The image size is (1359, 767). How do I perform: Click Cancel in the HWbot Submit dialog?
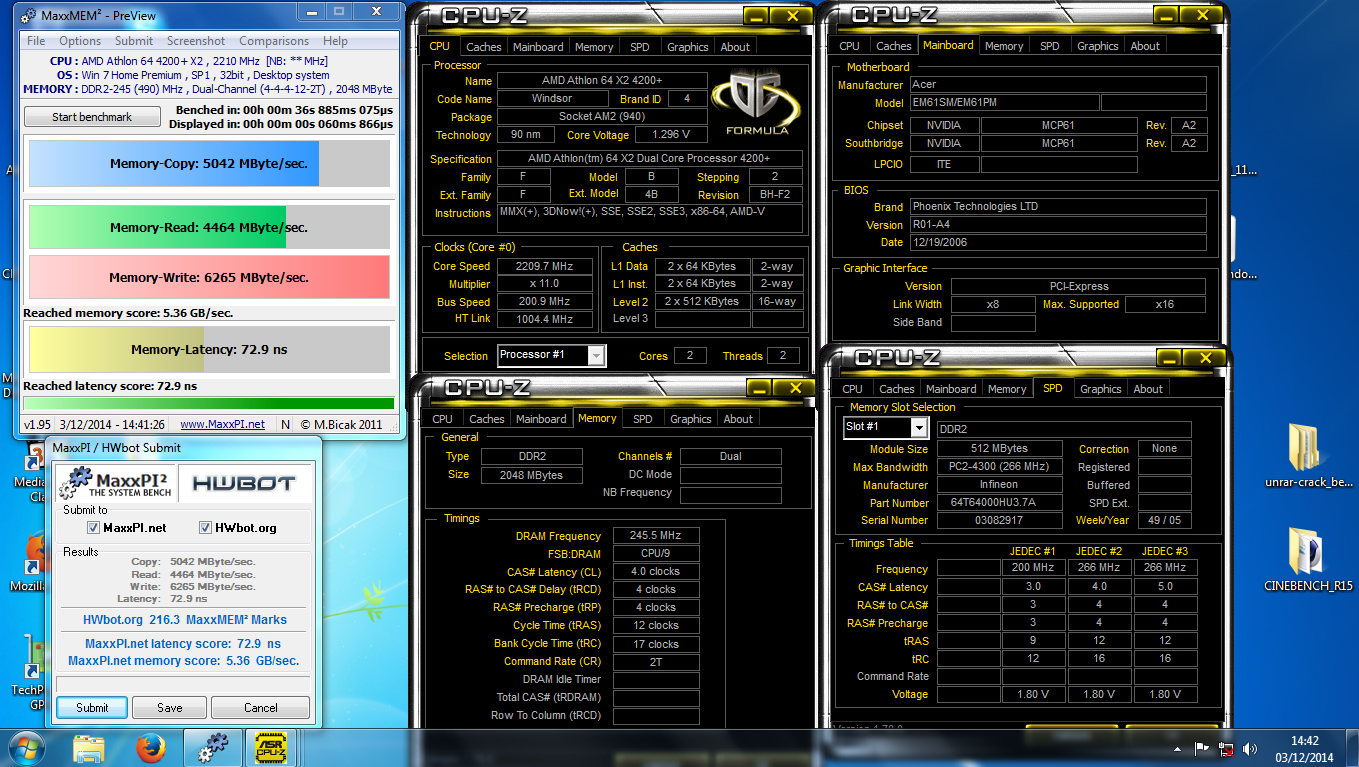point(261,707)
